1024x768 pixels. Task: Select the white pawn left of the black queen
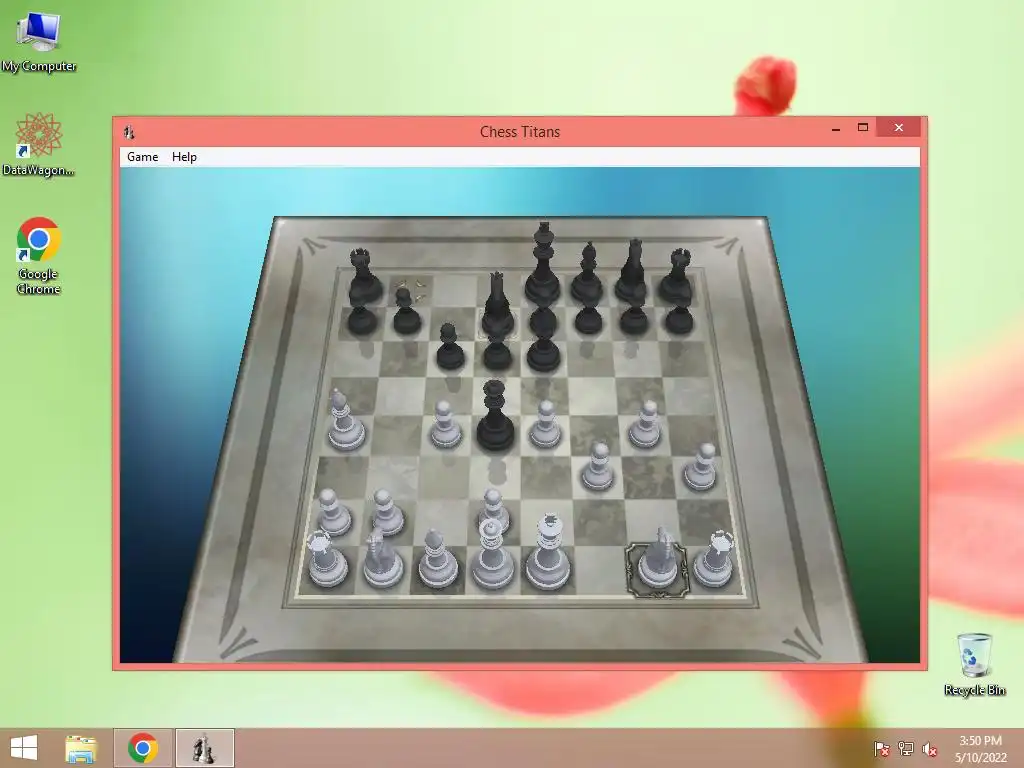point(445,424)
